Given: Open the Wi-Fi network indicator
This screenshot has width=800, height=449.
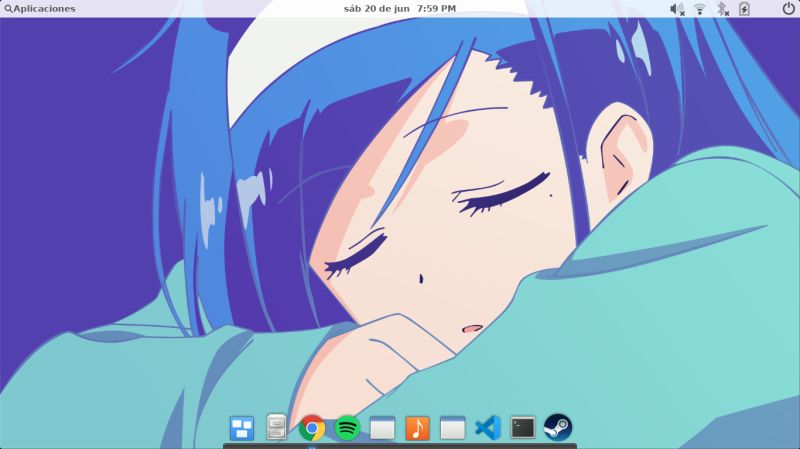Looking at the screenshot, I should 699,9.
